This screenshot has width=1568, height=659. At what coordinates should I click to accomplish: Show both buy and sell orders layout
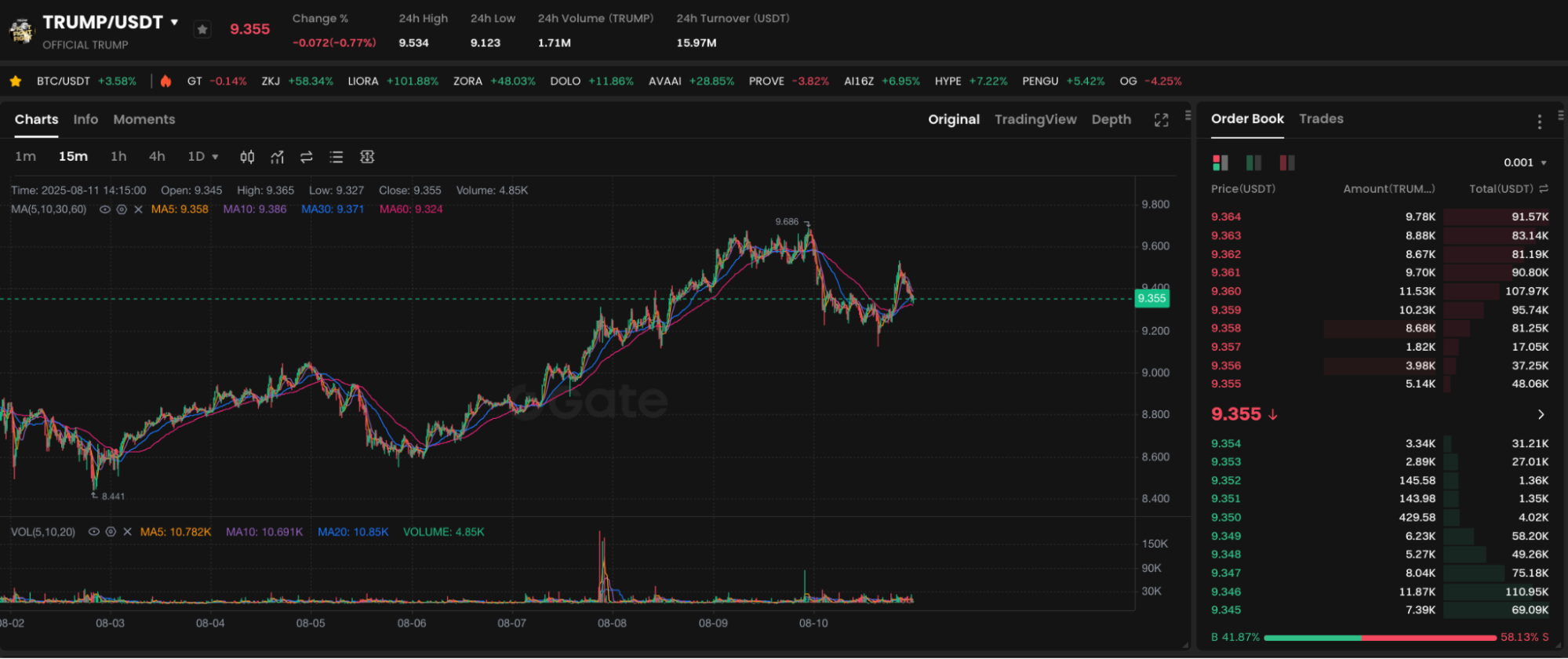(1221, 162)
